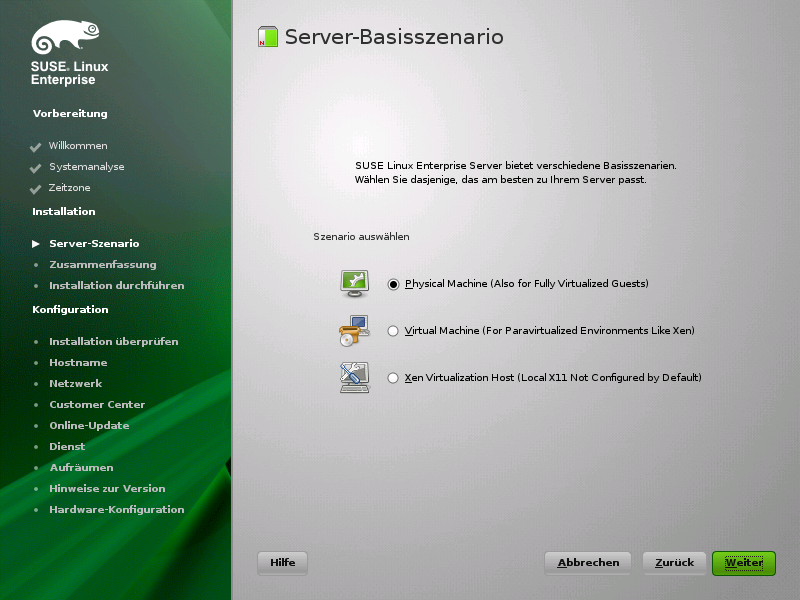The width and height of the screenshot is (800, 600).
Task: Click the Server-Basisszenario title text
Action: tap(394, 37)
